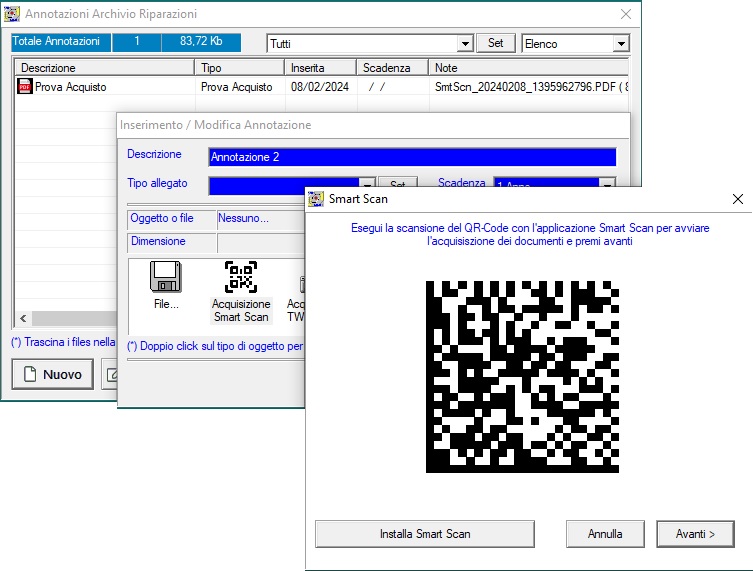Image resolution: width=753 pixels, height=571 pixels.
Task: Click the Nuovo button
Action: click(53, 374)
